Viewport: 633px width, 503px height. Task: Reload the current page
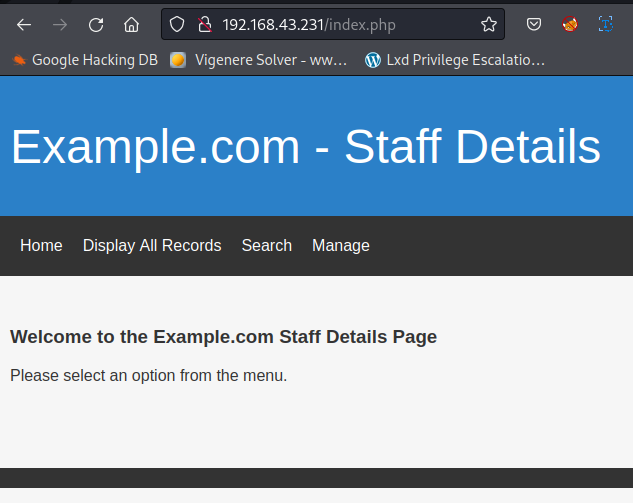coord(96,25)
